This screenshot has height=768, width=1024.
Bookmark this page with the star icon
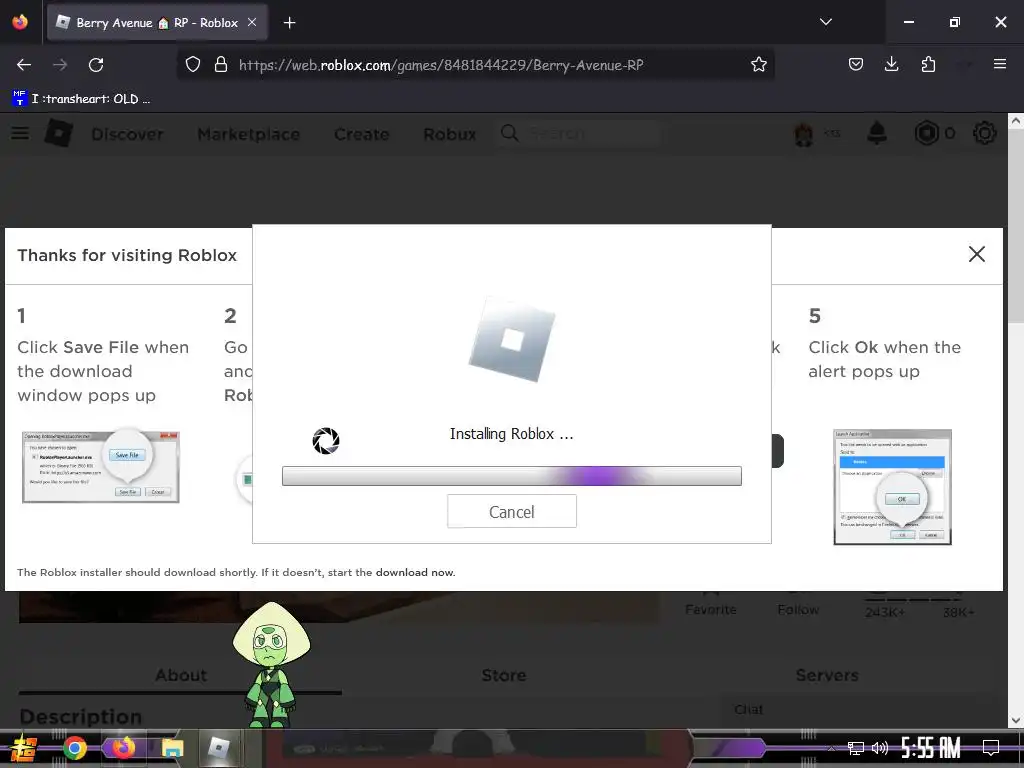click(x=758, y=64)
